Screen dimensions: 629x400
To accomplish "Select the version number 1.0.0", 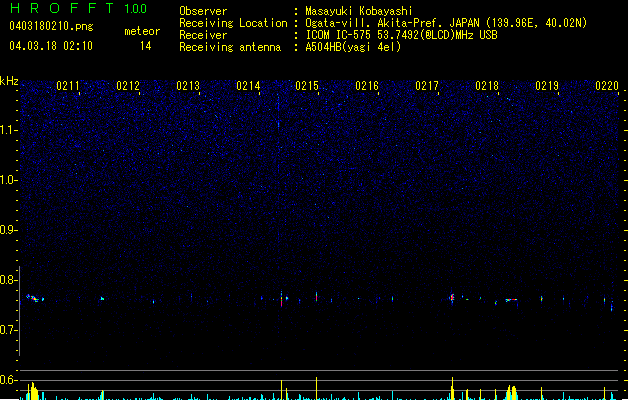I will (135, 8).
